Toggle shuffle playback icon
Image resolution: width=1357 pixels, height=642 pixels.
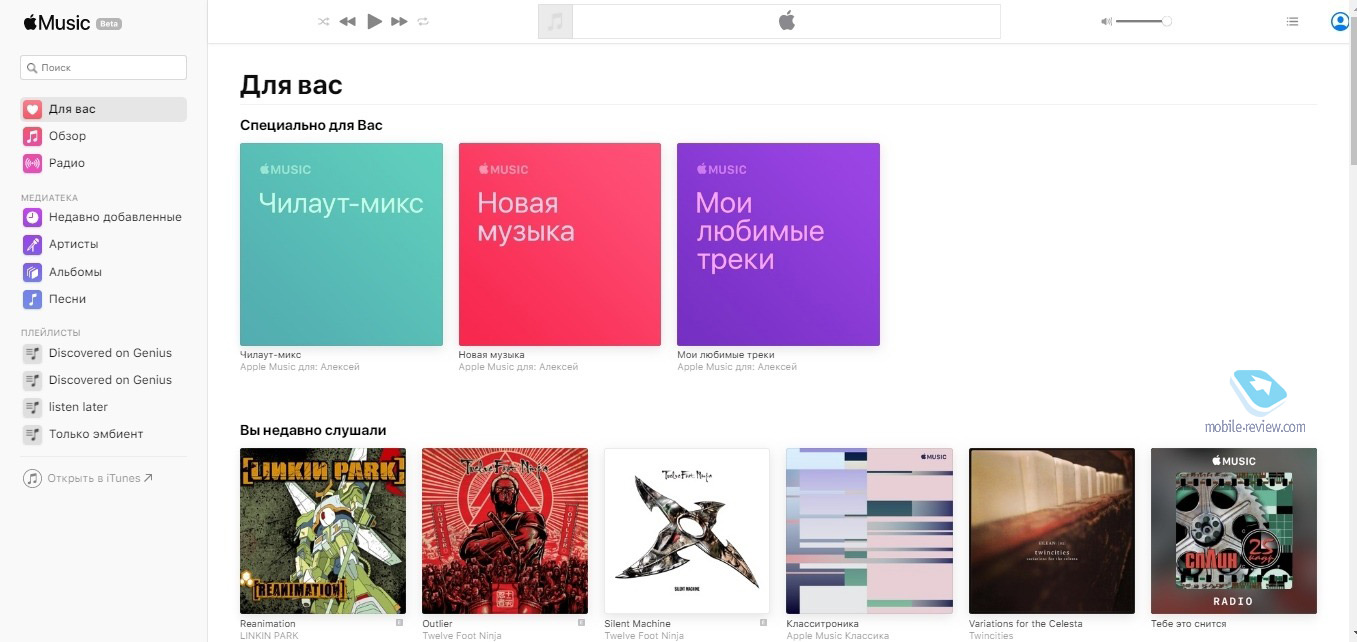point(323,21)
